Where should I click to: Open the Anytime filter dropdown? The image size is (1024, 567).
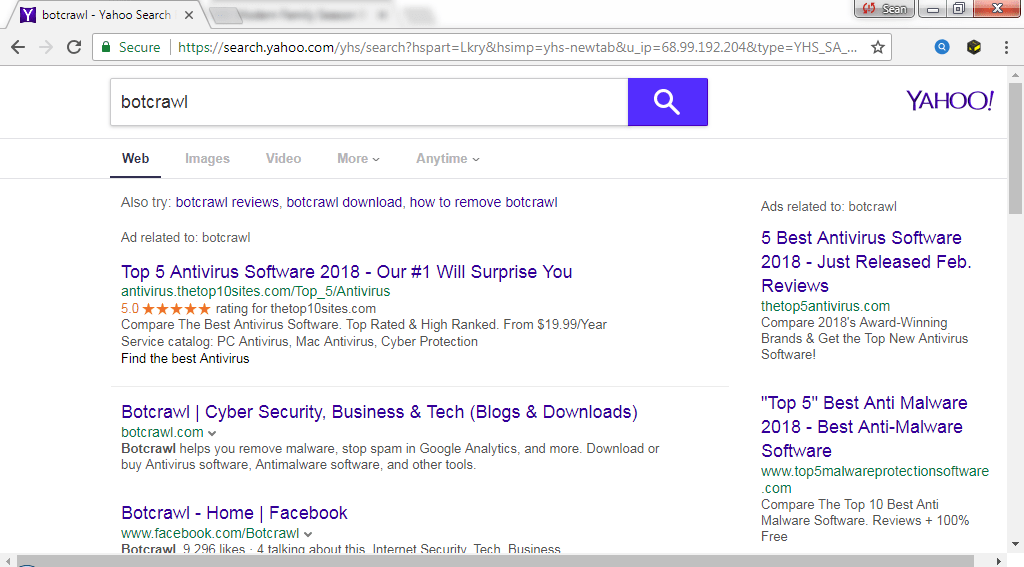point(448,159)
